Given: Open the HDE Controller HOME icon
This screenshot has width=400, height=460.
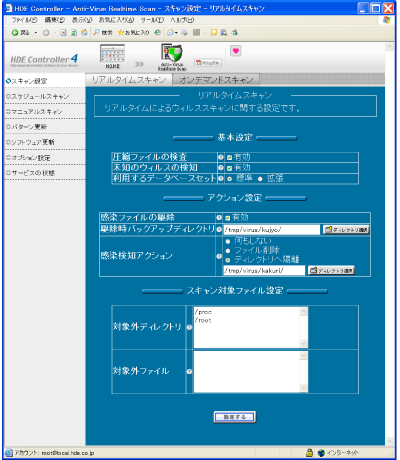Looking at the screenshot, I should coord(112,56).
